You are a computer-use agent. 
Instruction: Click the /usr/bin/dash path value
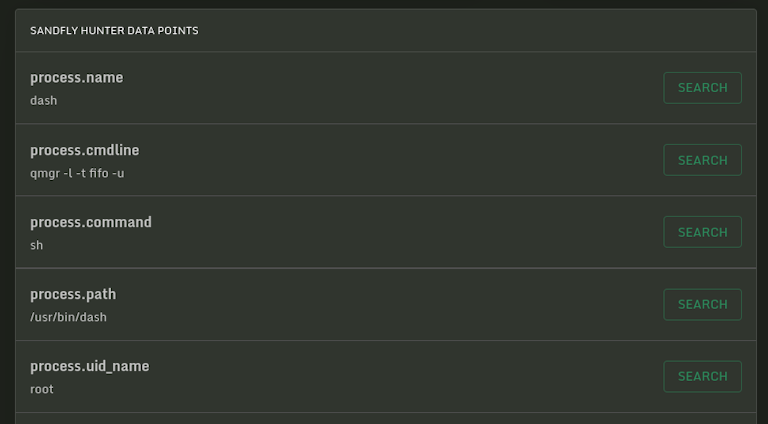click(68, 317)
